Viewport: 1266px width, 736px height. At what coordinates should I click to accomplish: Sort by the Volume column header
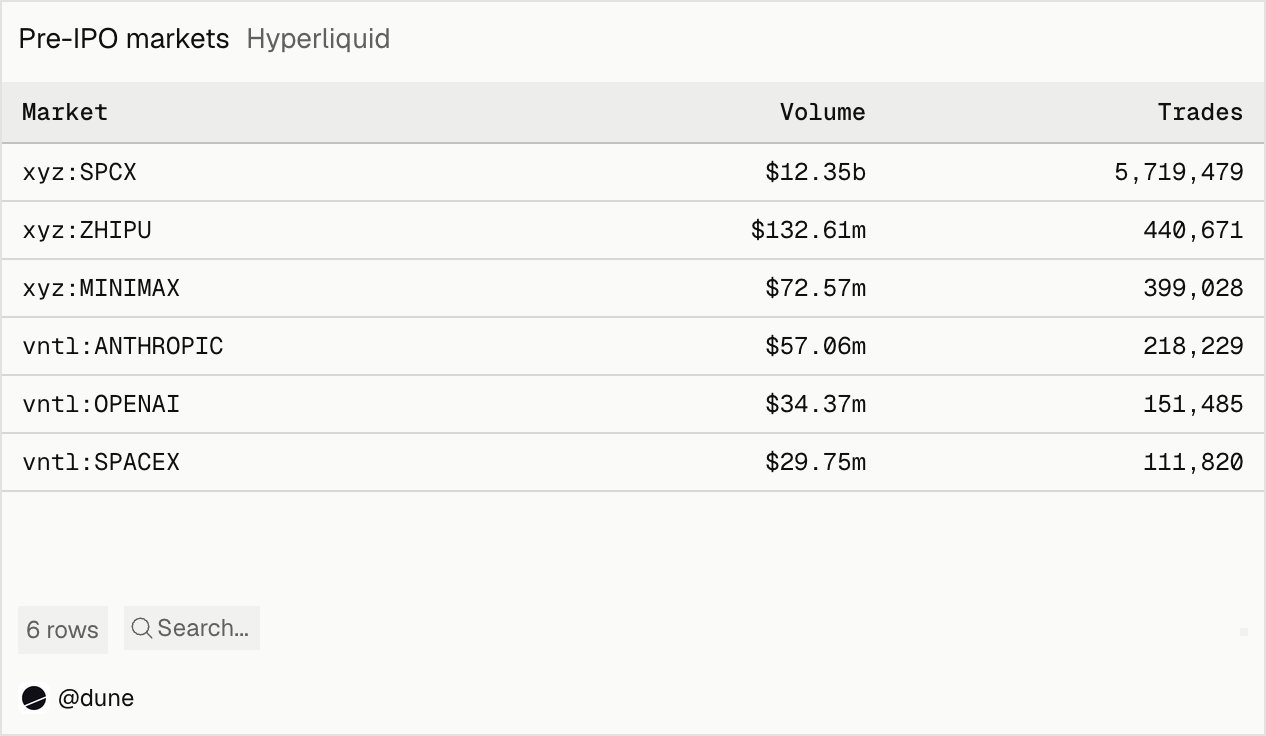point(822,112)
